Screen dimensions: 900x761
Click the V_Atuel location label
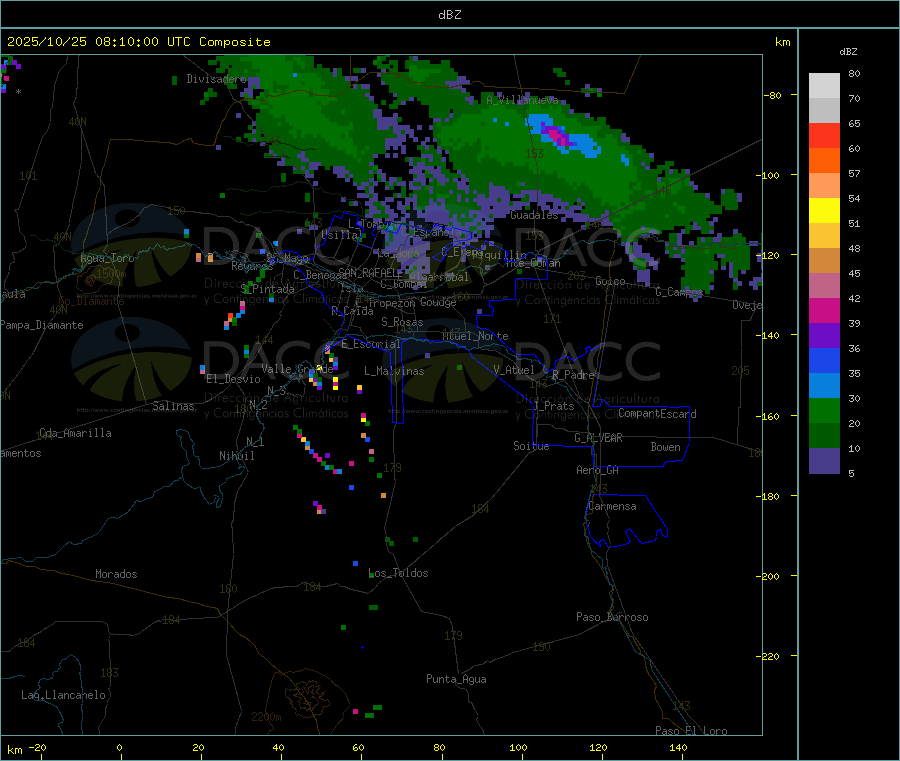pos(514,370)
